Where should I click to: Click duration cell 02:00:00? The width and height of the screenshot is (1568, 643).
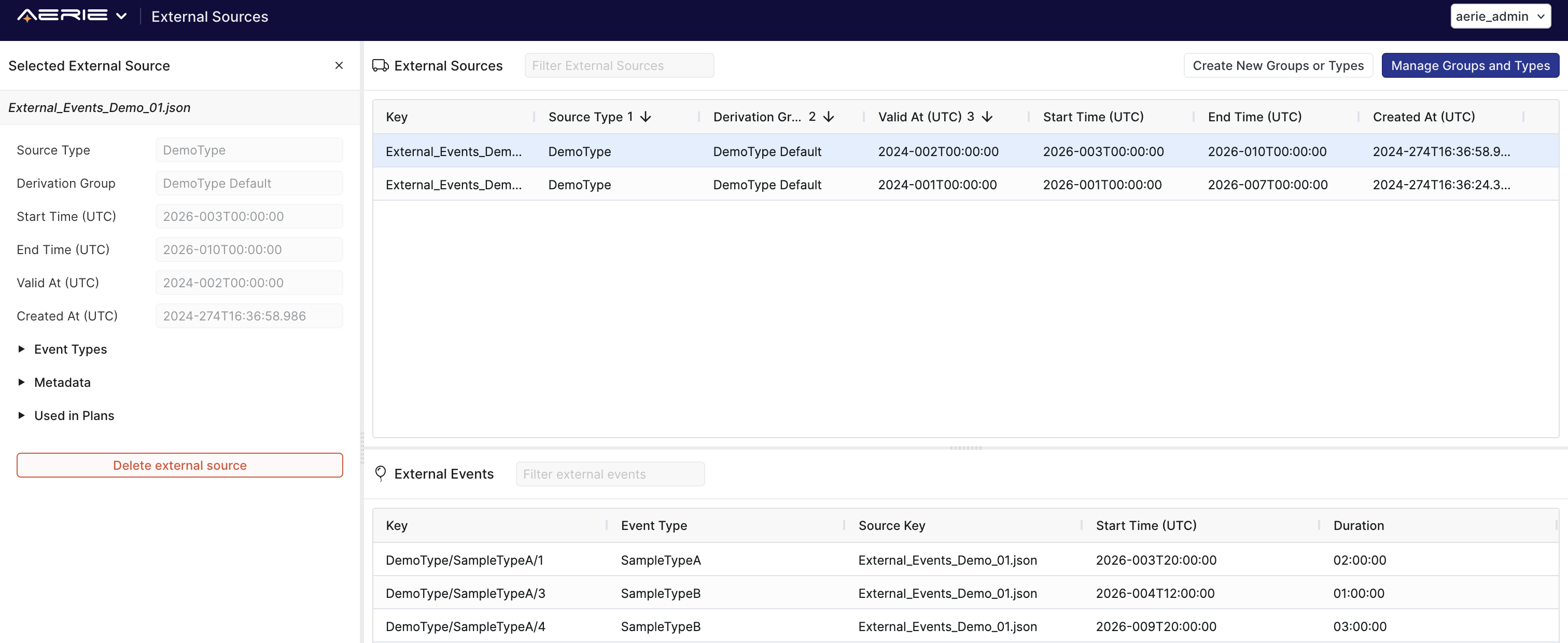tap(1359, 560)
